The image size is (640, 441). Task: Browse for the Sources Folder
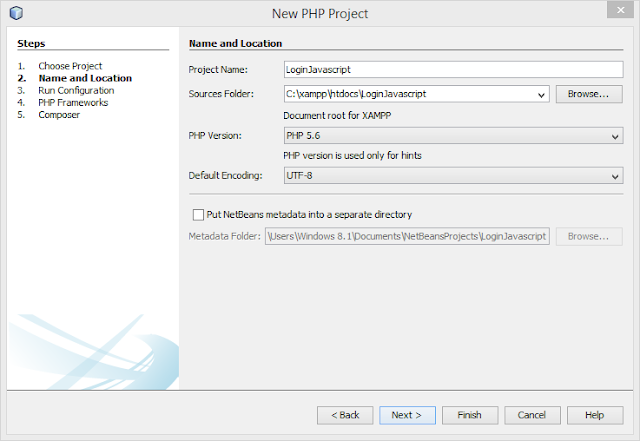[x=589, y=94]
